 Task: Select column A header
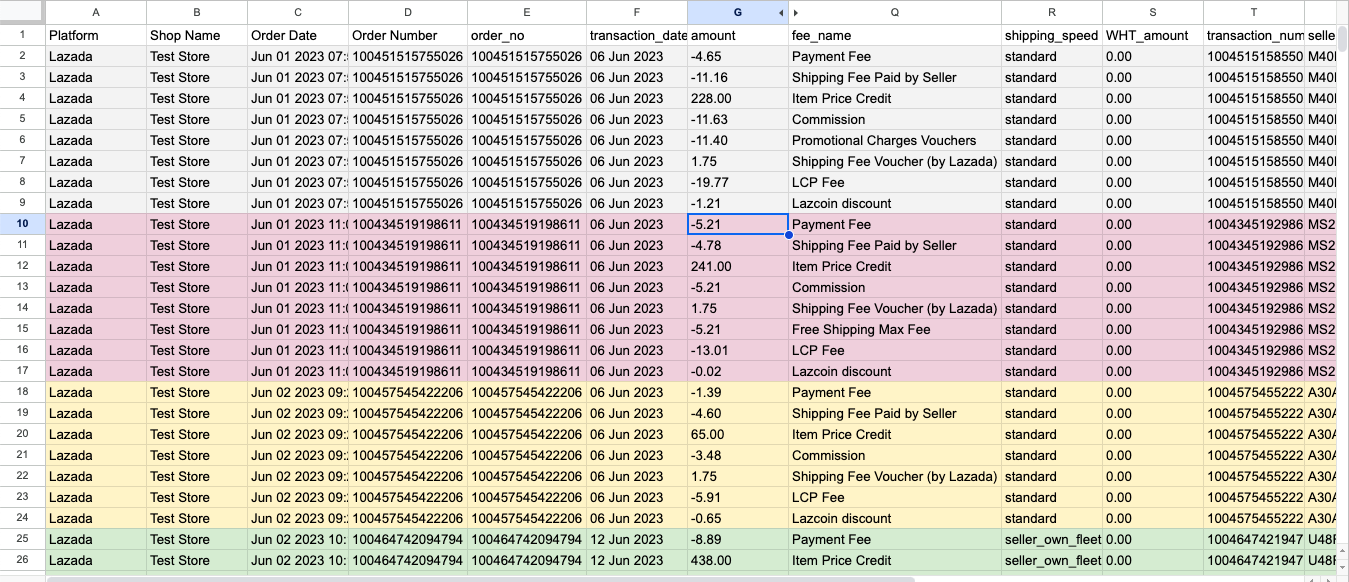(x=96, y=13)
